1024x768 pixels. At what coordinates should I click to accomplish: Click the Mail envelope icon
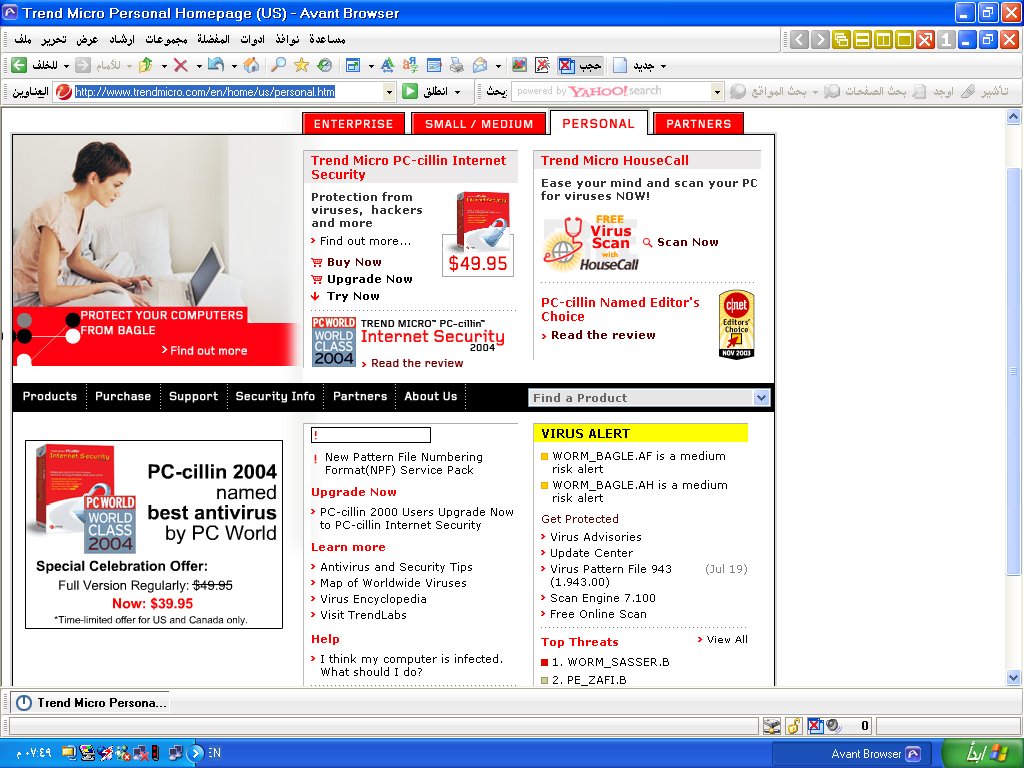(480, 65)
